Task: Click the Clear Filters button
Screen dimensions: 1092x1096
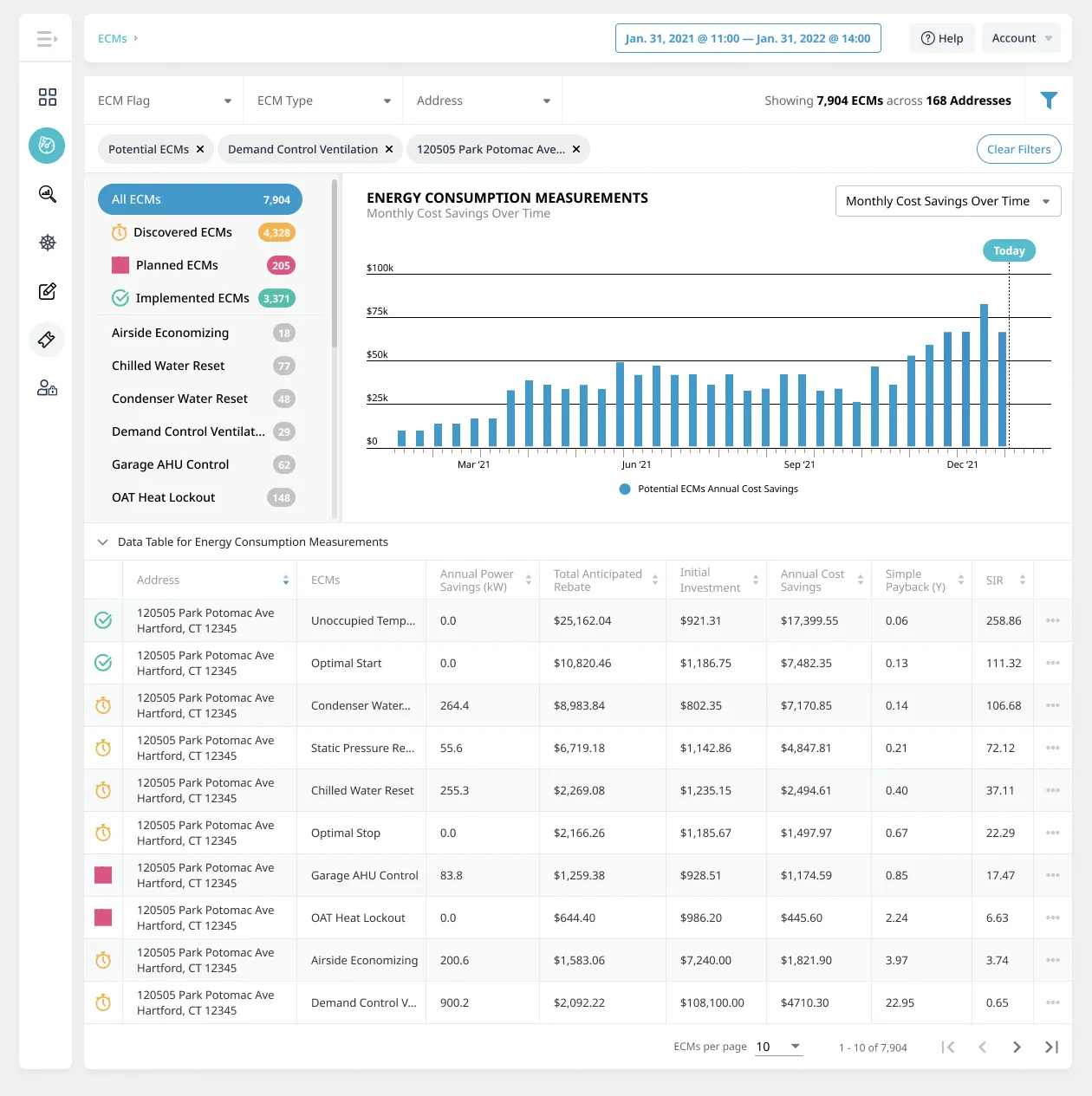Action: [x=1018, y=149]
